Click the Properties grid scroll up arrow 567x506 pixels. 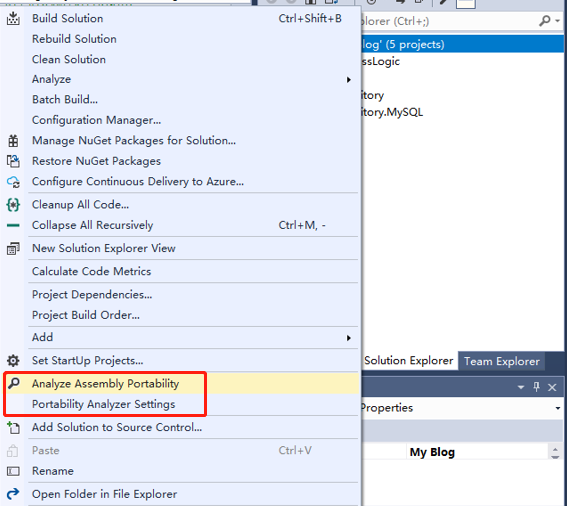(x=555, y=450)
